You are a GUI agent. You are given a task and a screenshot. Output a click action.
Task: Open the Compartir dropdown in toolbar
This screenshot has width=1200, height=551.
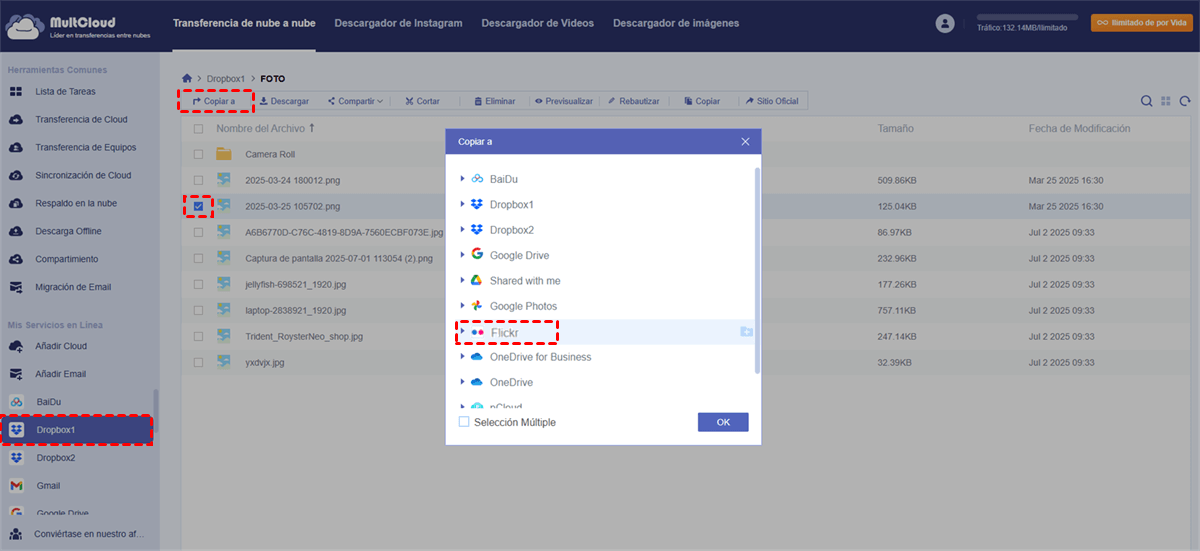click(356, 101)
